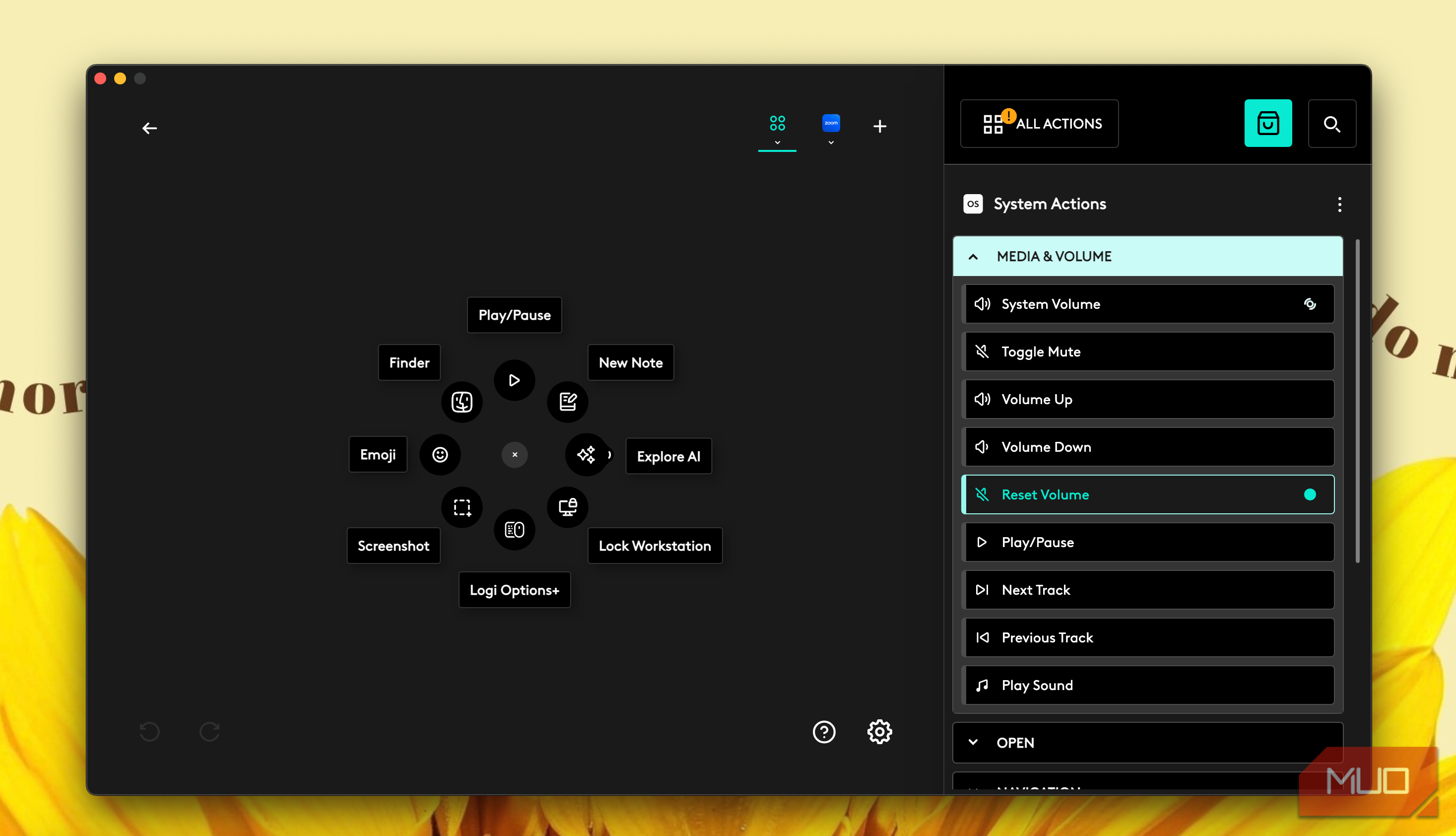
Task: Click the System Actions OS icon
Action: [973, 204]
